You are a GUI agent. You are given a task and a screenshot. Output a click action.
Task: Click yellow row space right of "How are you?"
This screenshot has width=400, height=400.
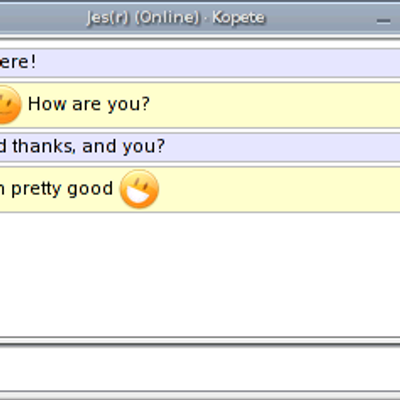(275, 104)
